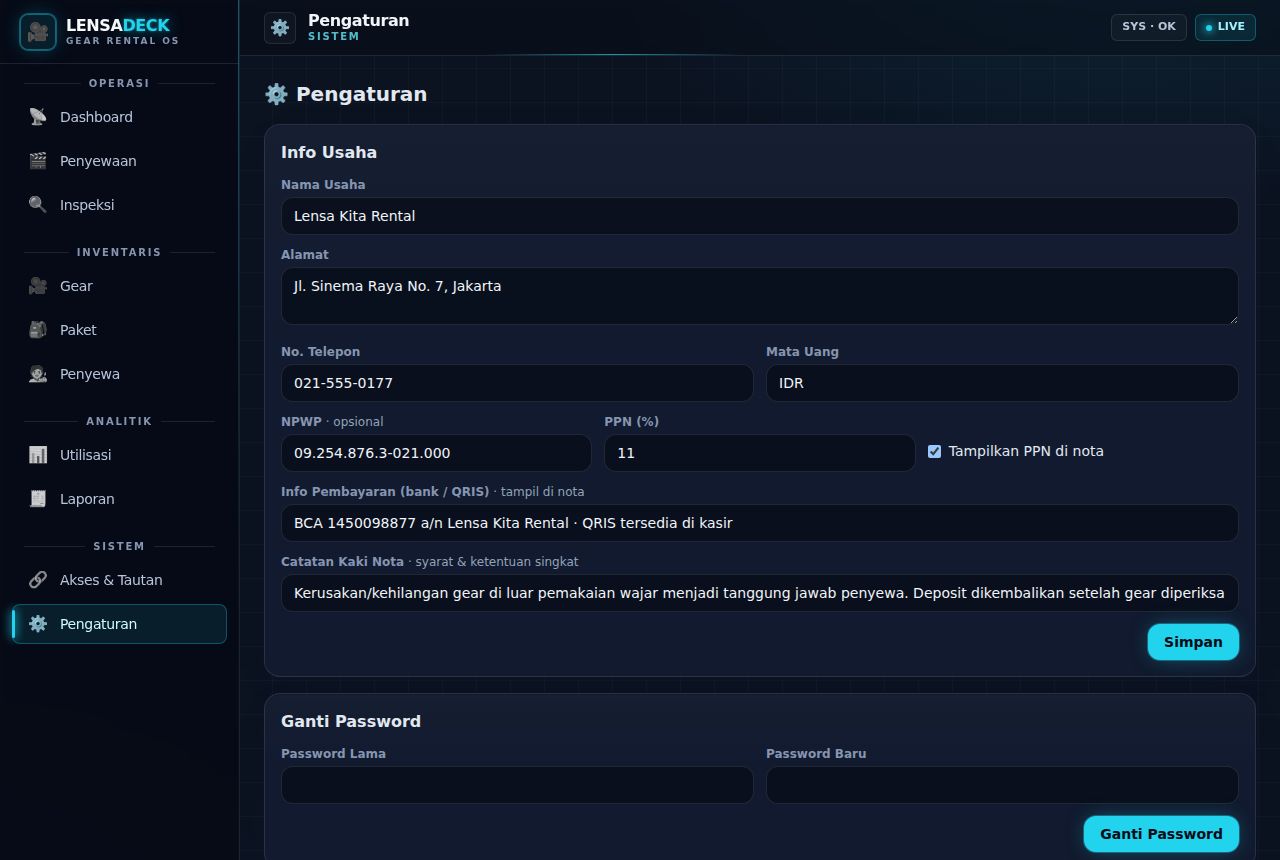This screenshot has height=860, width=1280.
Task: Click into the Alamat text area
Action: point(760,296)
